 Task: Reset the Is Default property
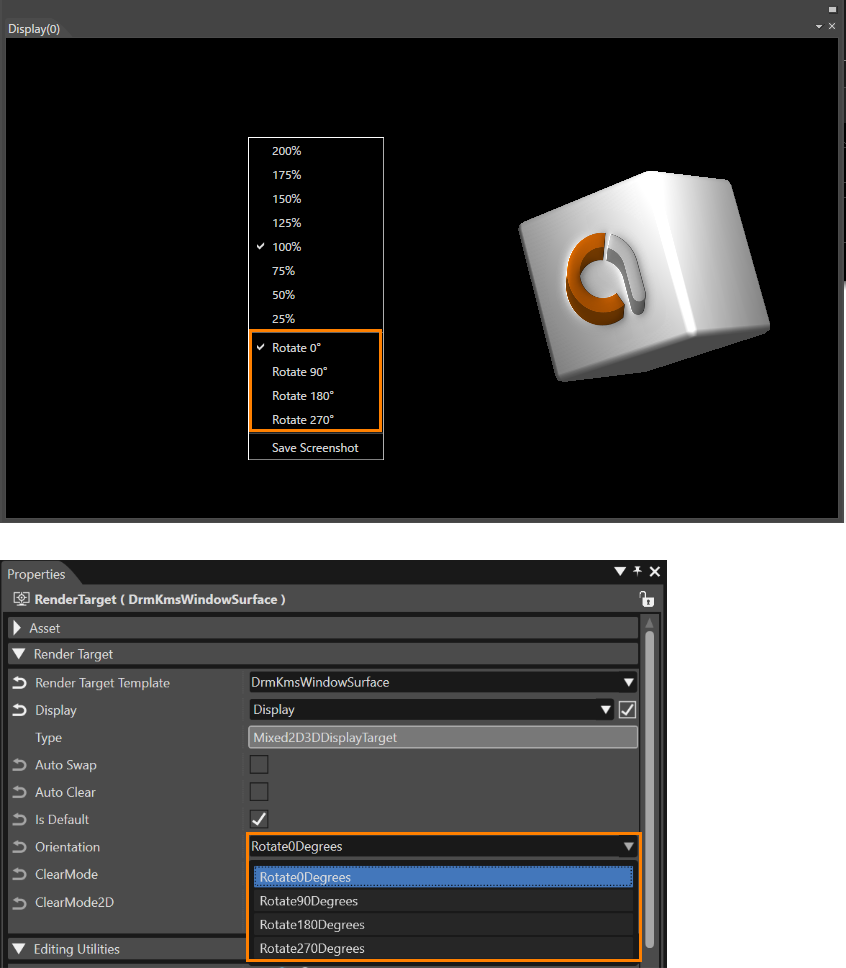[x=20, y=819]
